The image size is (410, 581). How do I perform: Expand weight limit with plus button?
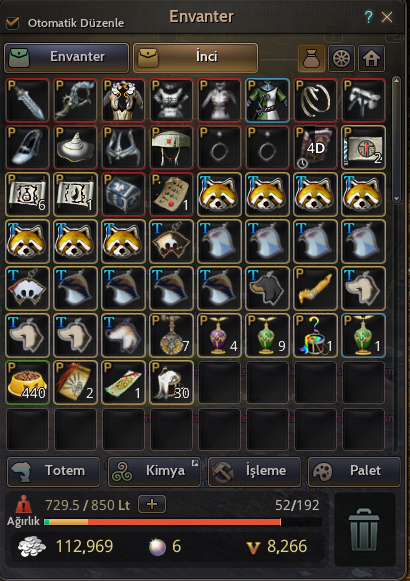152,504
